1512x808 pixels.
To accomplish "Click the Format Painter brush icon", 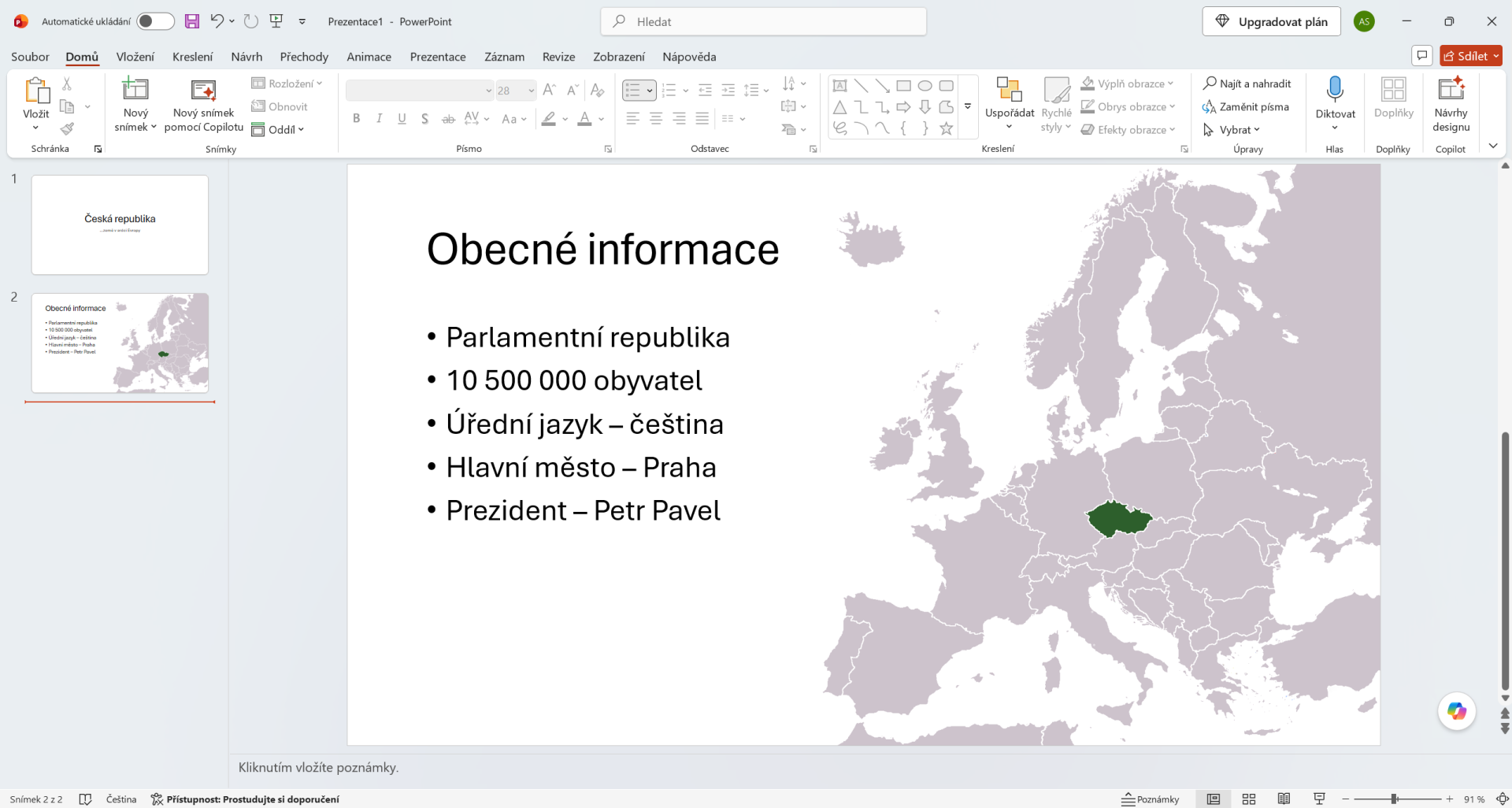I will [67, 128].
